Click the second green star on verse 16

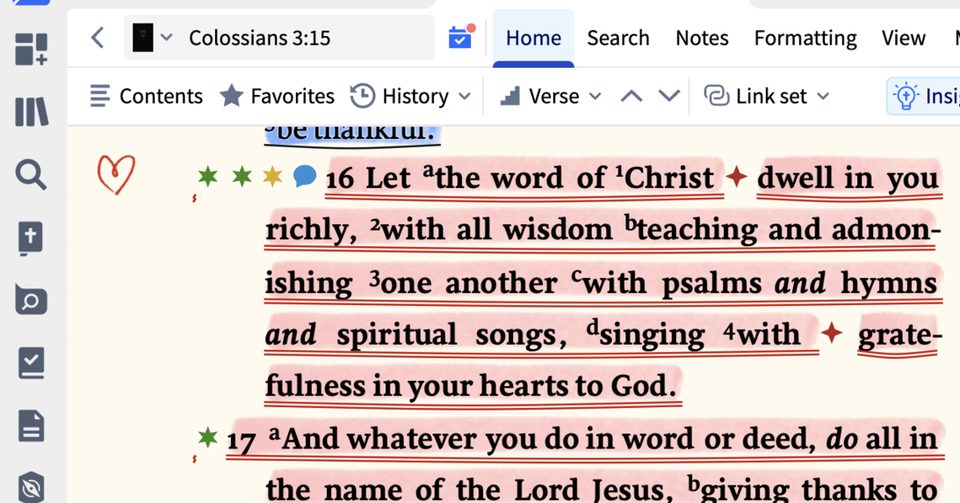coord(242,176)
